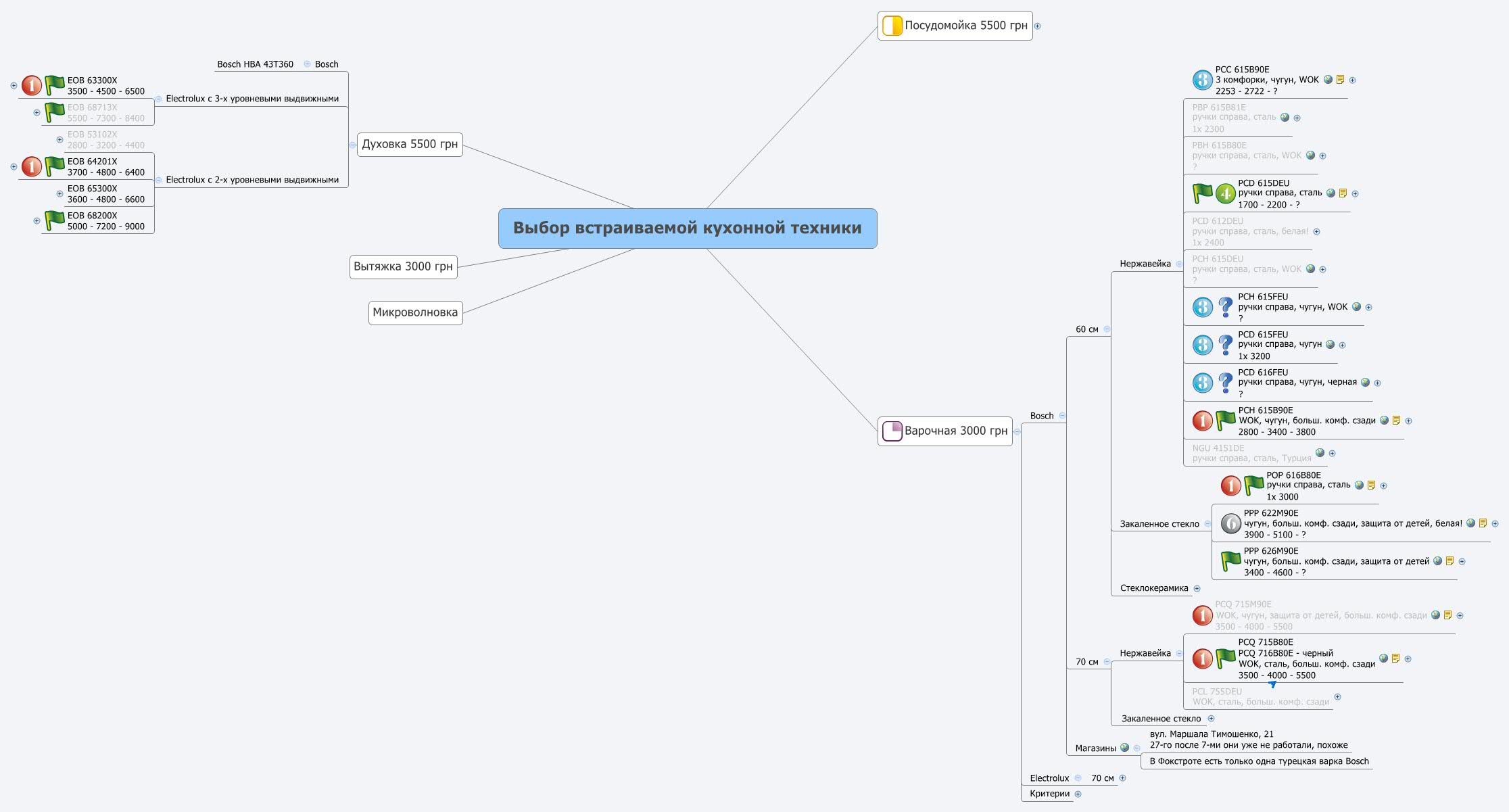1509x812 pixels.
Task: Click the blue priority 3 marker on PCC 615B90E
Action: (1202, 80)
